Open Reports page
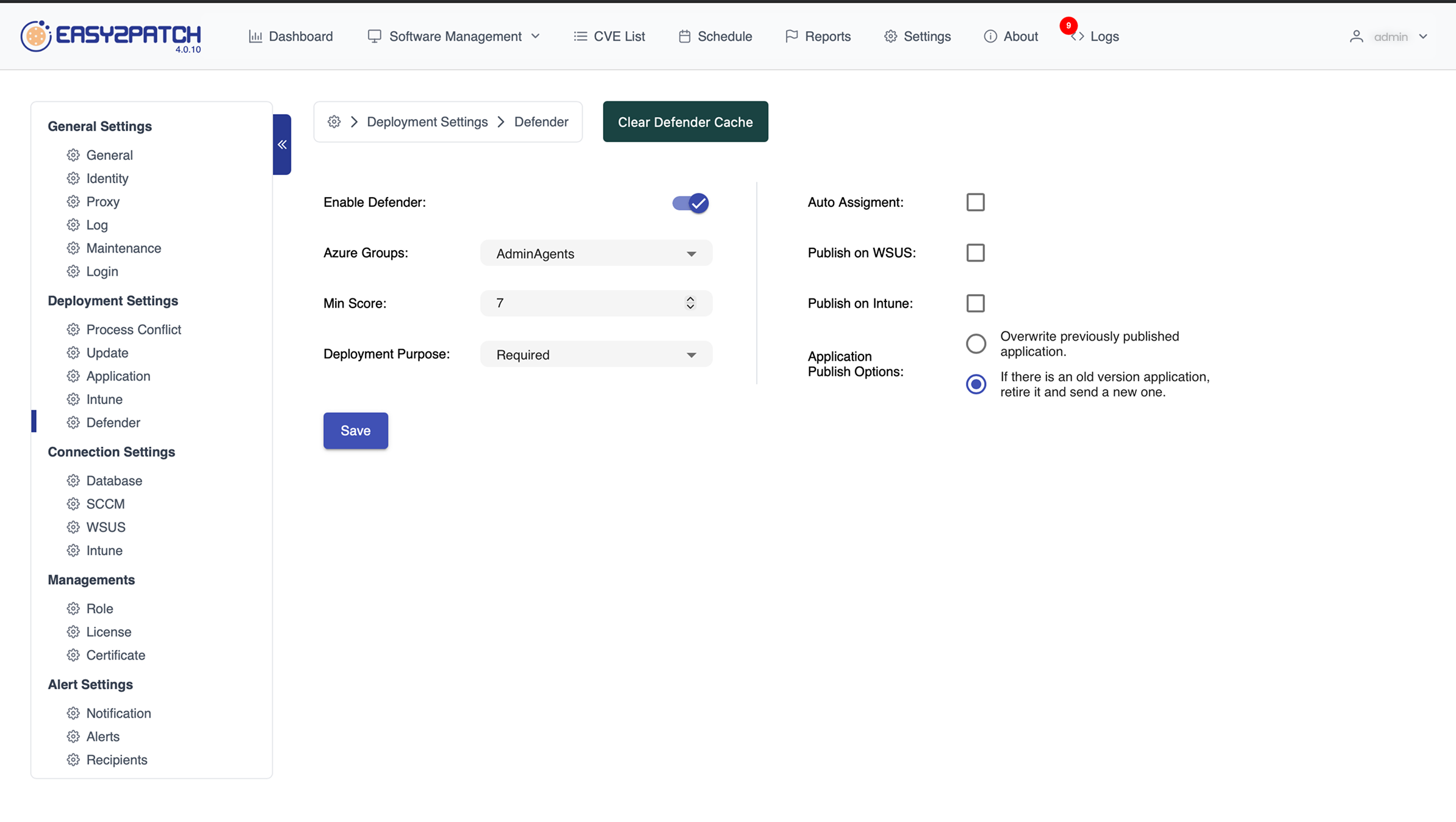The image size is (1456, 822). tap(818, 37)
